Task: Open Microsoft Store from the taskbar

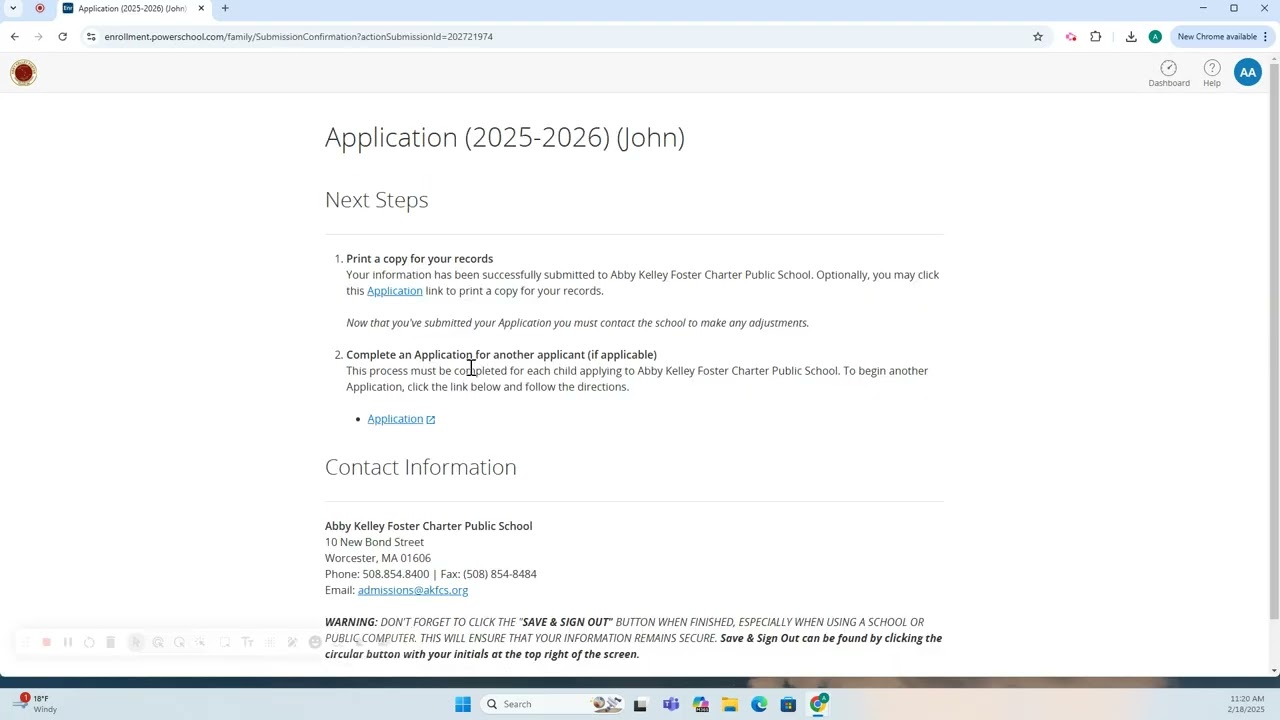Action: (x=788, y=704)
